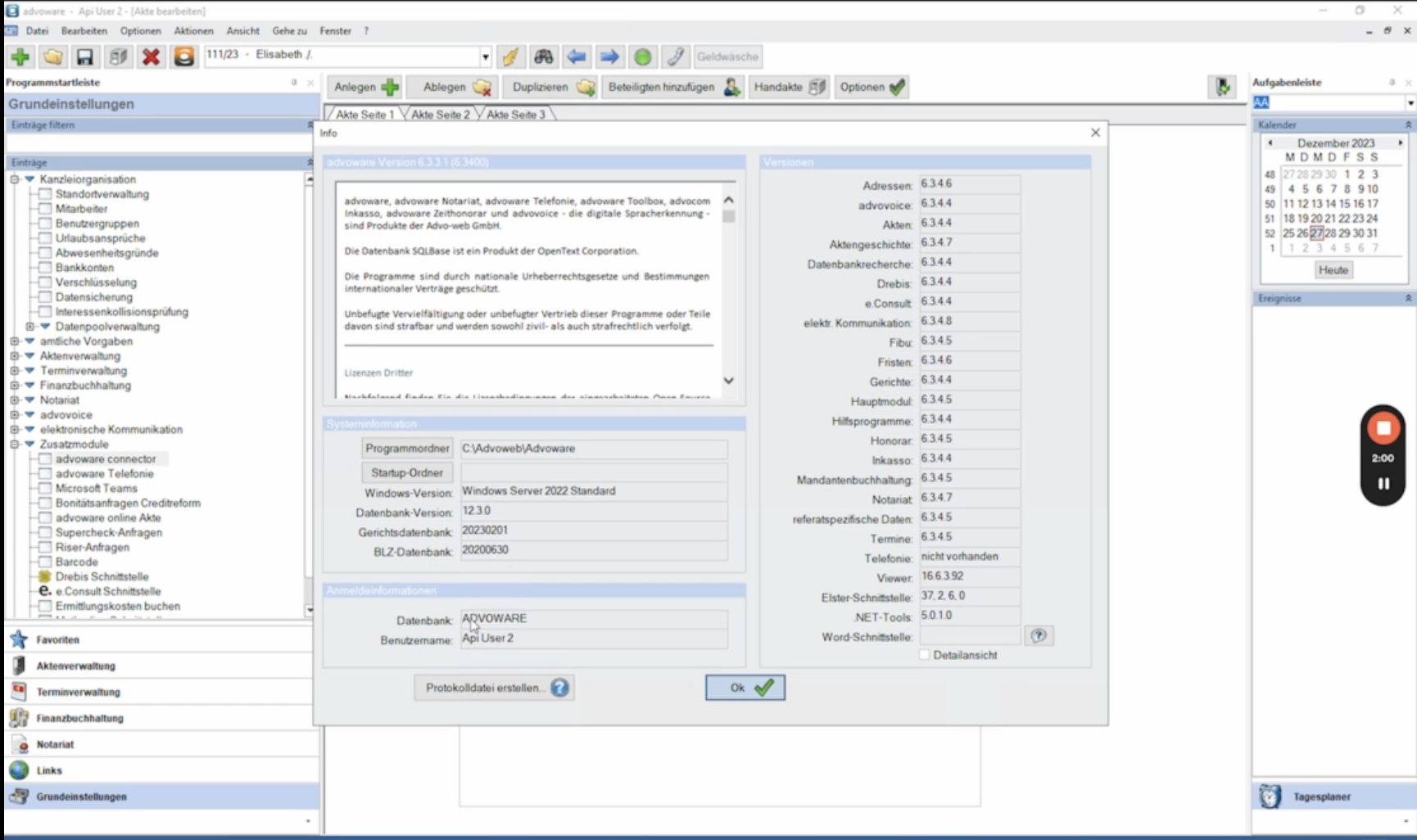Click the license text scrollbar down arrow
This screenshot has height=840, width=1417.
tap(728, 381)
